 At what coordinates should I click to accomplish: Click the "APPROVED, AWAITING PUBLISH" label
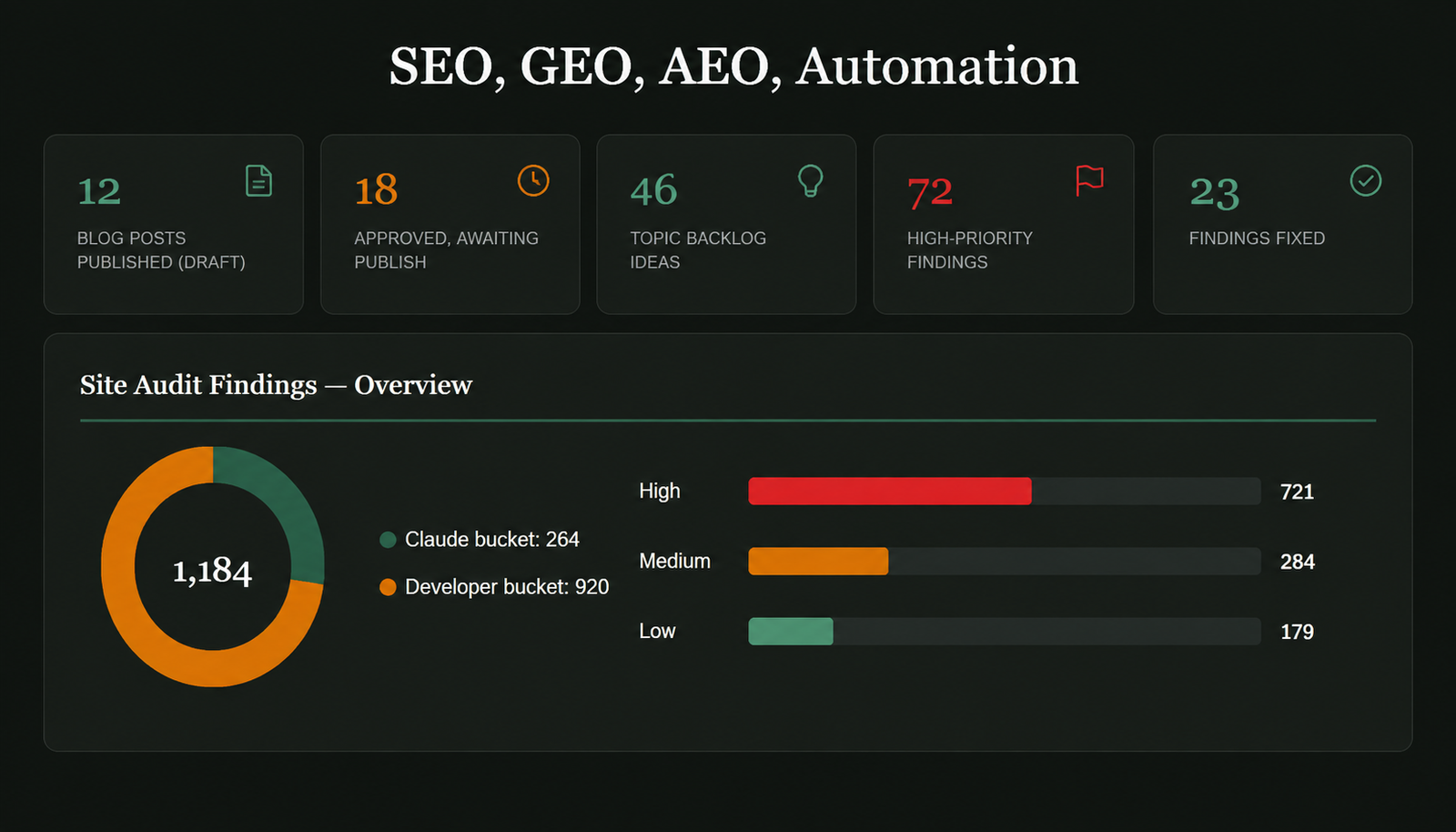click(x=446, y=250)
